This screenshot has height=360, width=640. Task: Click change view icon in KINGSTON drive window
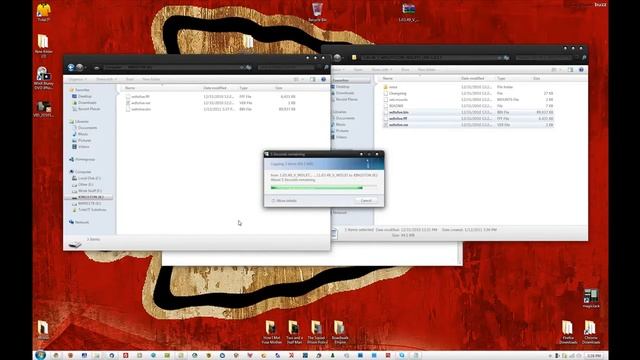296,79
